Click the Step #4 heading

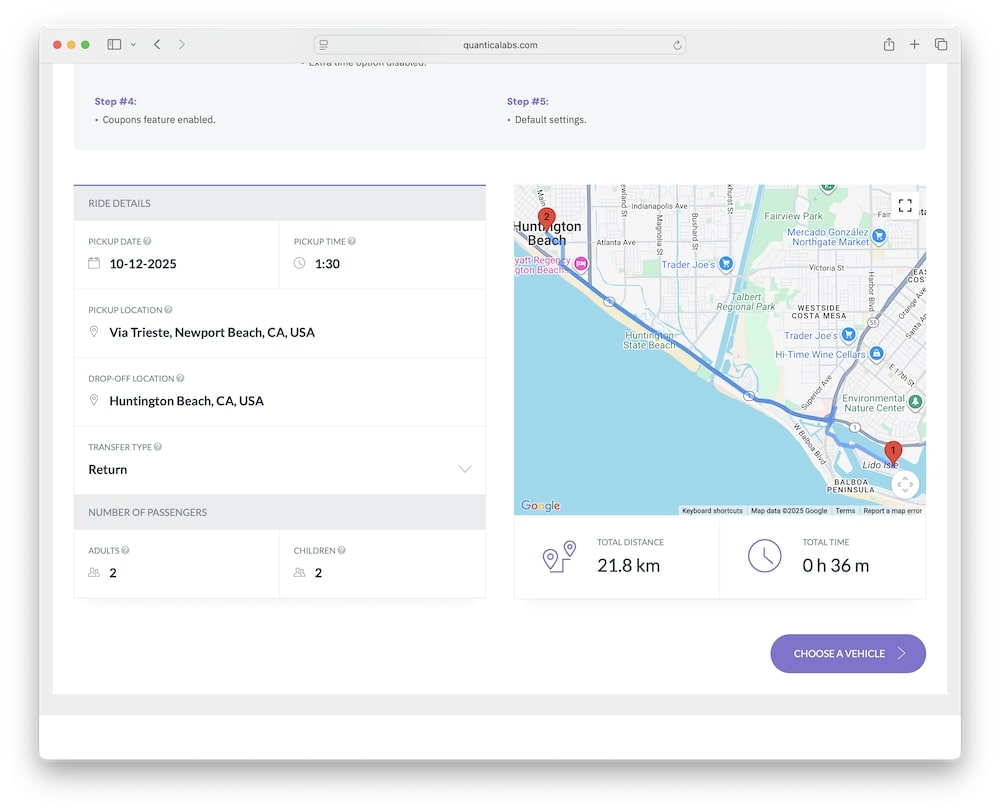coord(115,101)
